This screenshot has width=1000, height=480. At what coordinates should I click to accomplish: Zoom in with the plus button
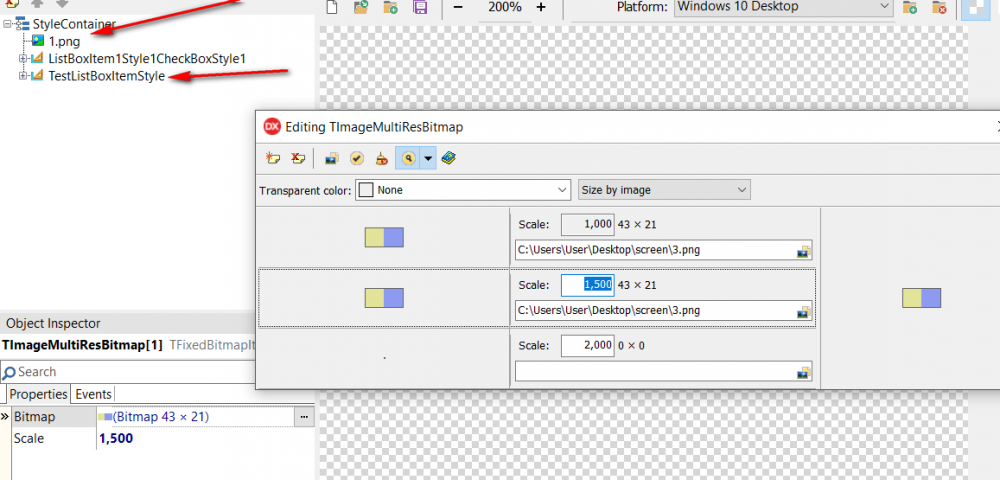point(541,7)
